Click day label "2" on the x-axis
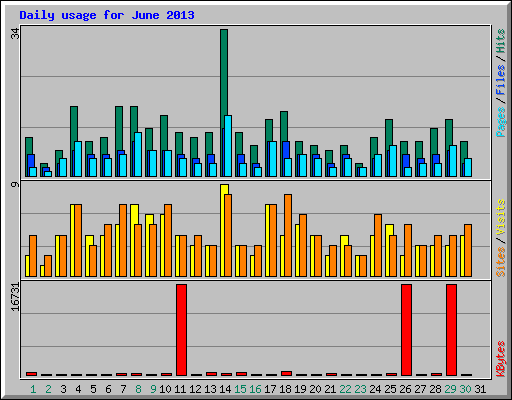512x400 pixels. 48,389
